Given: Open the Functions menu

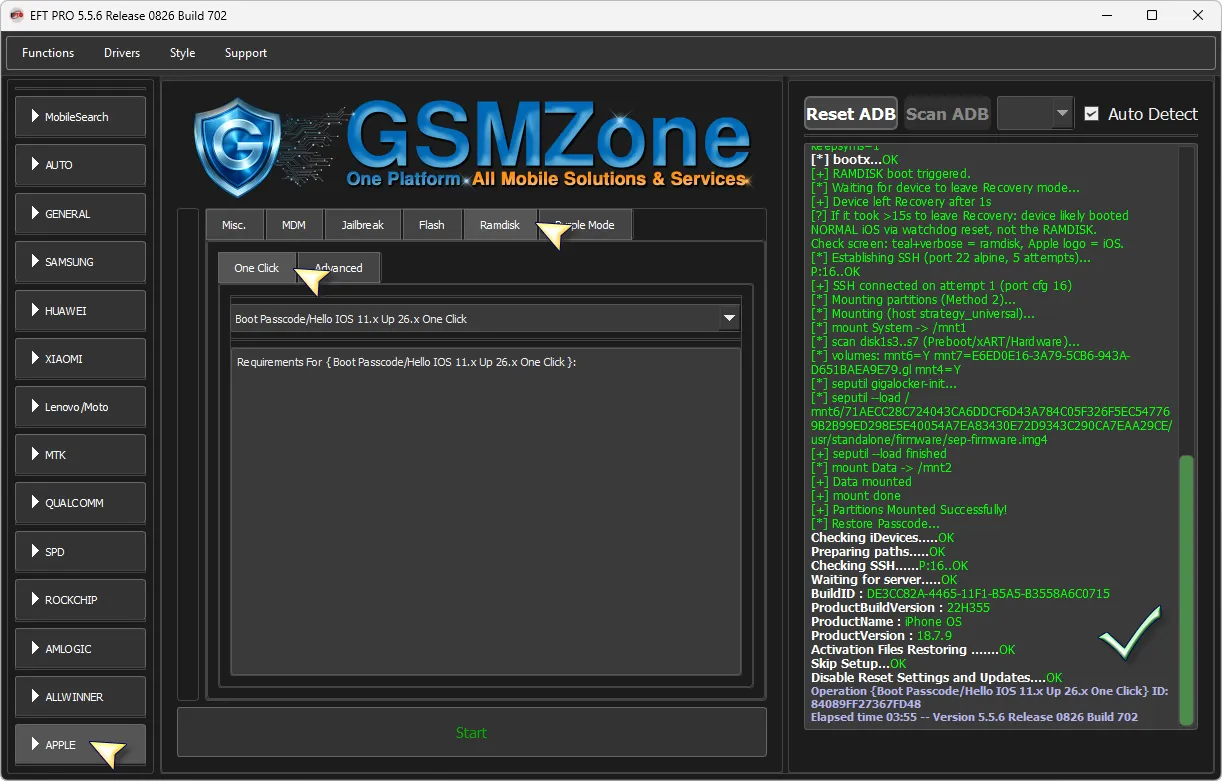Looking at the screenshot, I should pos(48,53).
